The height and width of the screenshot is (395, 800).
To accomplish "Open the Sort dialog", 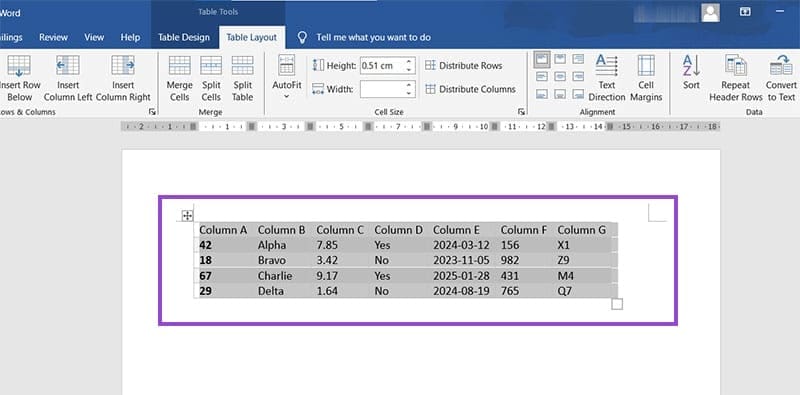I will tap(691, 72).
